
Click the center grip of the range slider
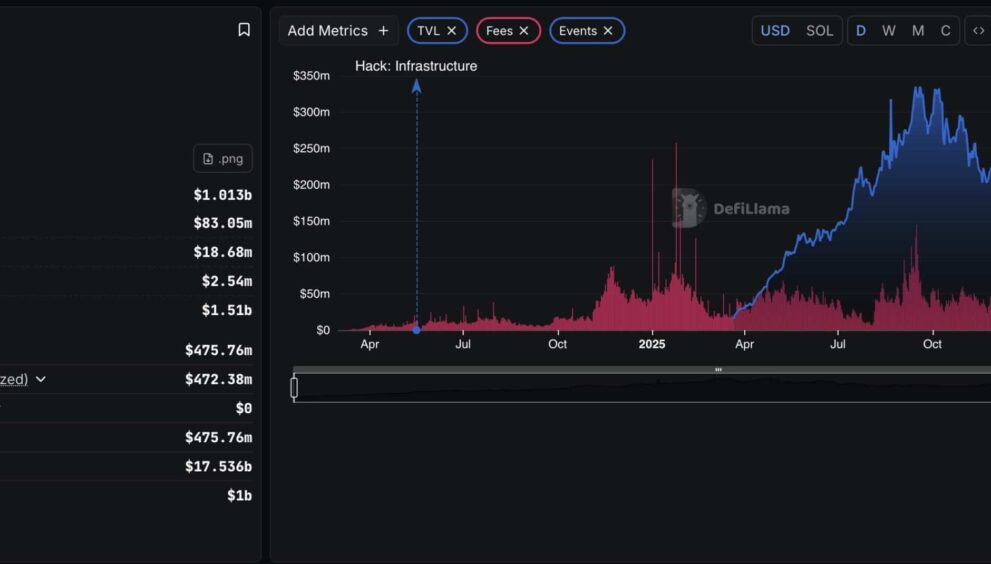coord(718,370)
